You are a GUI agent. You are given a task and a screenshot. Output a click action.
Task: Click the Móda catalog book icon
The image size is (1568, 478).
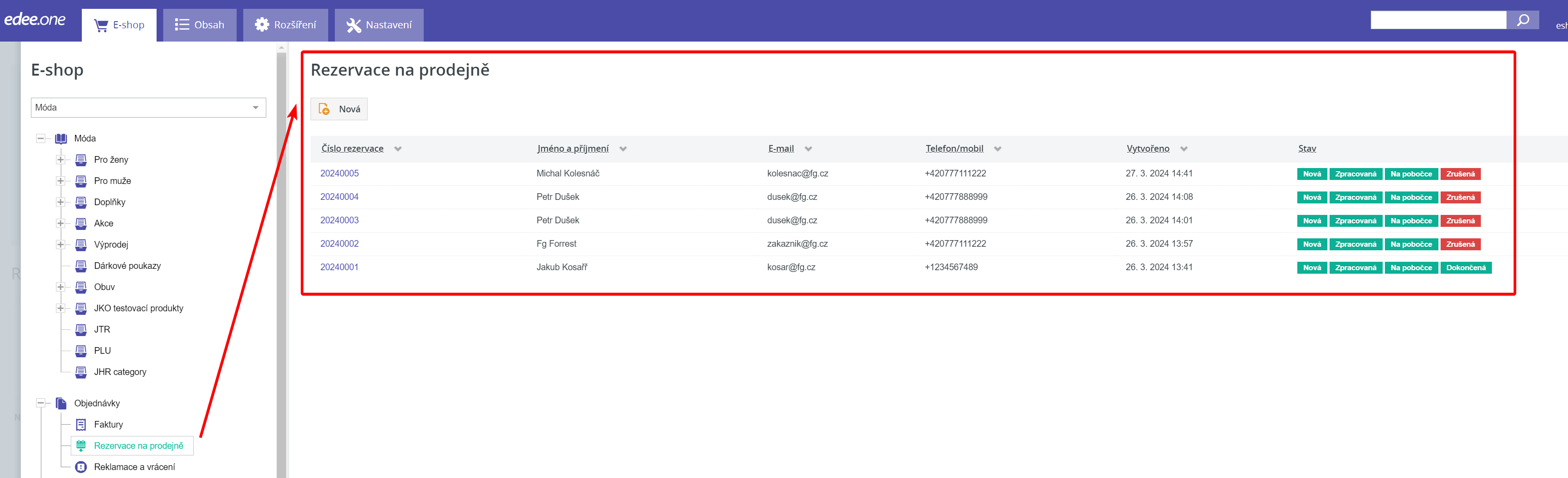point(61,139)
